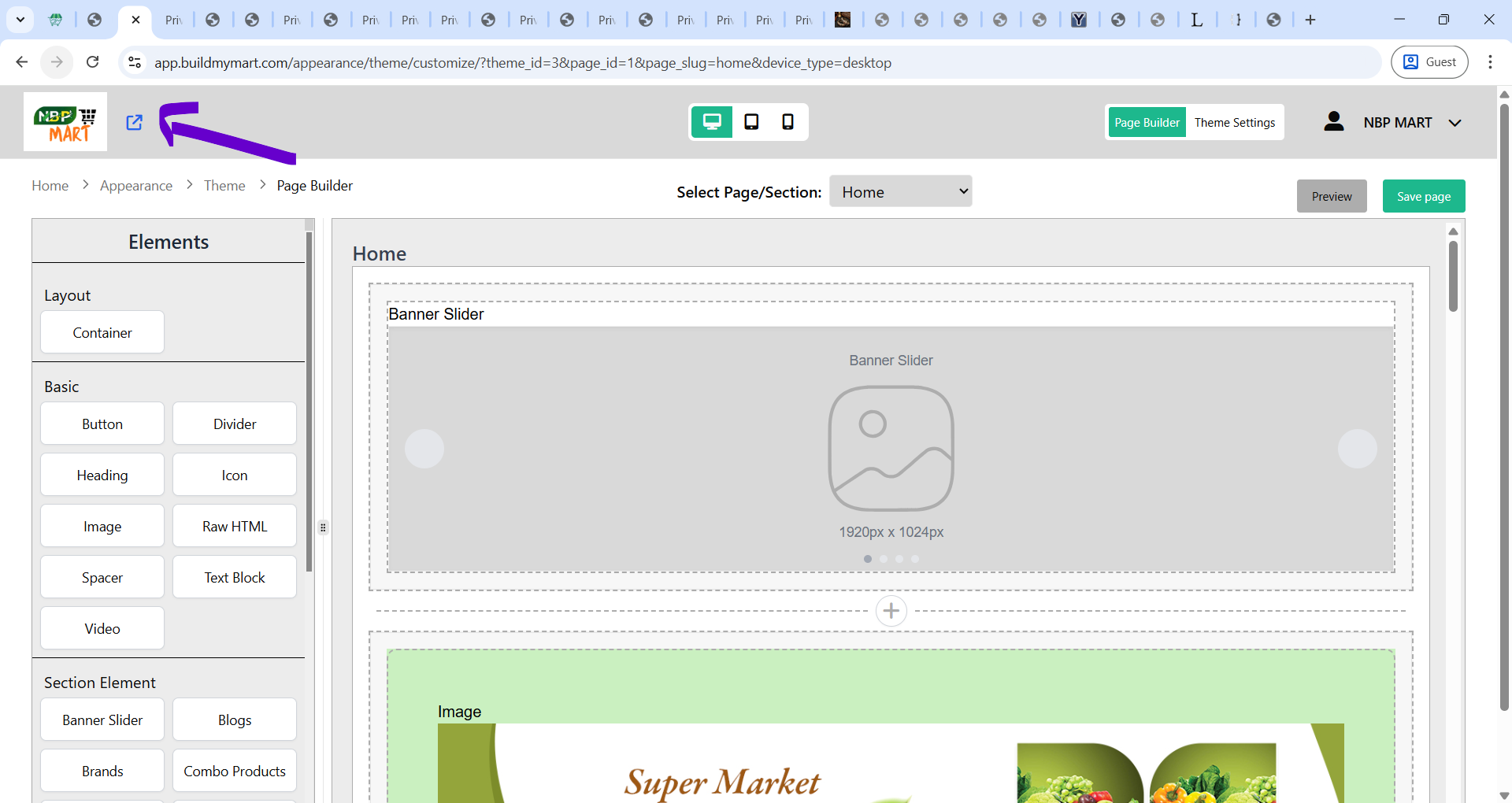Switch to desktop device view
The width and height of the screenshot is (1512, 803).
[712, 122]
